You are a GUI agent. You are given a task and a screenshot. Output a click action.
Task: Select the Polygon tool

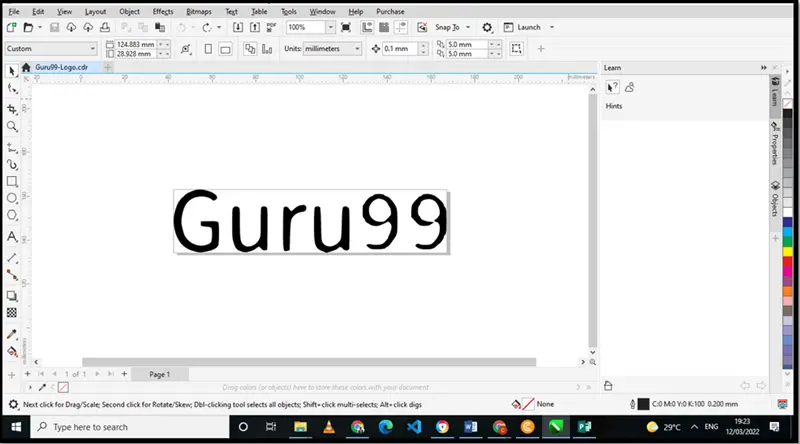pos(12,215)
